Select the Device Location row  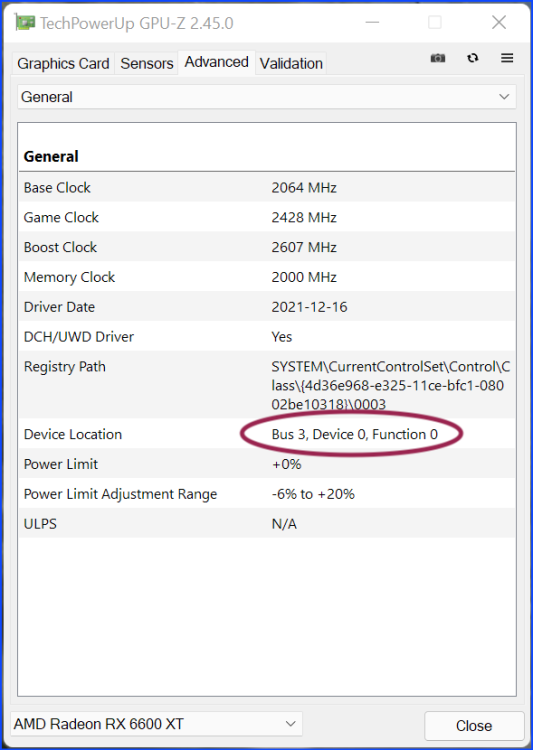click(267, 434)
